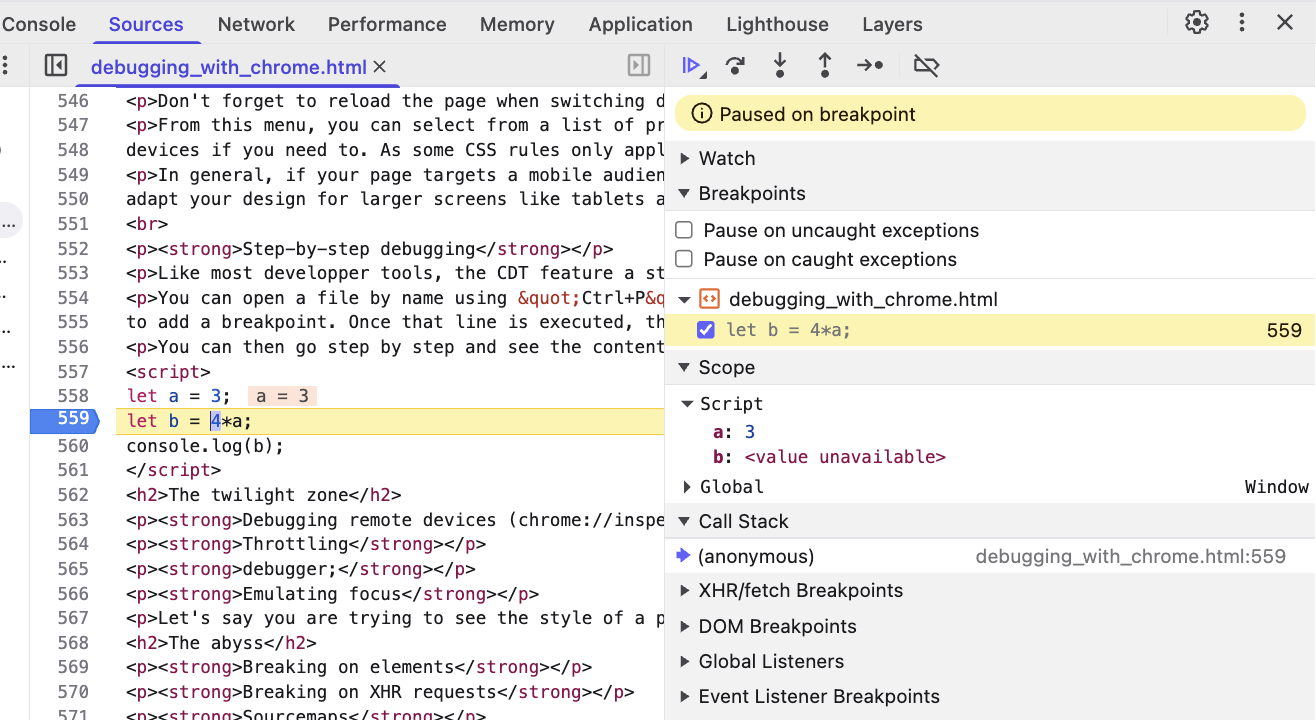
Task: Click the HTML file icon in Breakpoints
Action: click(709, 299)
